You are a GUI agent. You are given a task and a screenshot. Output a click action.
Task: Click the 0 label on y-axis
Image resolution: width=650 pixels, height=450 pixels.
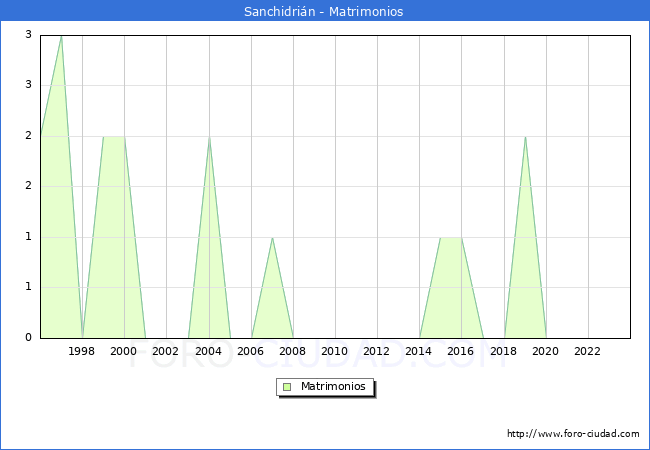tap(28, 337)
